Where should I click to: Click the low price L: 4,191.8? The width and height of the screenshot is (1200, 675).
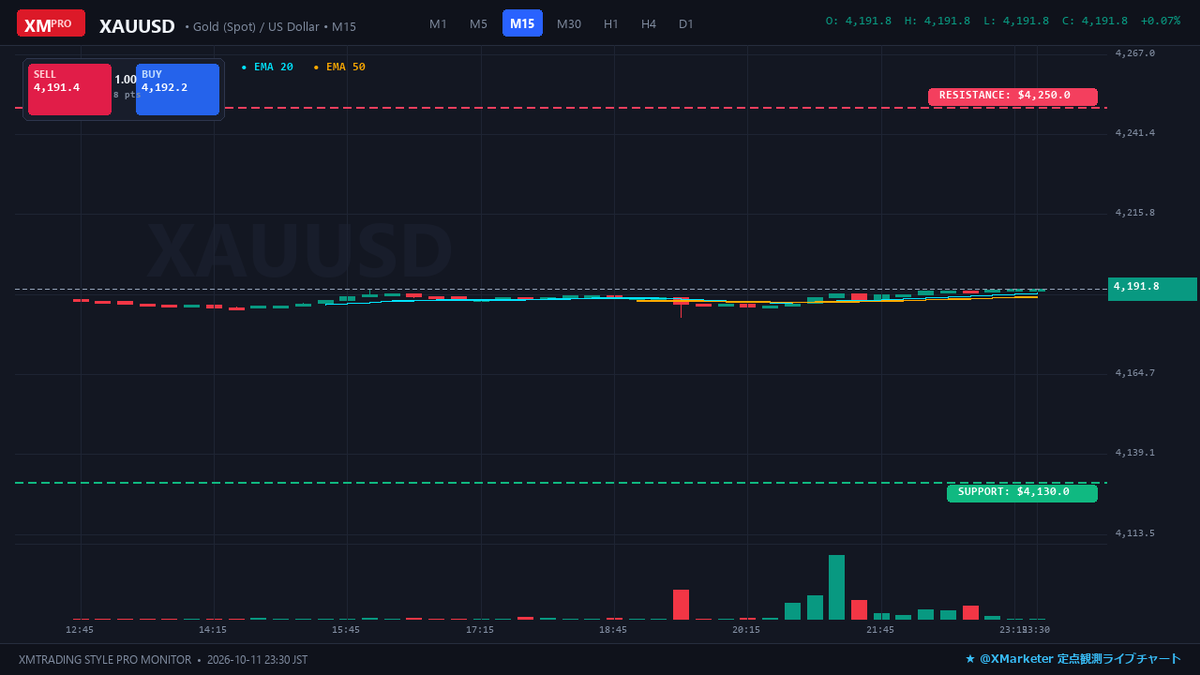tap(1016, 21)
